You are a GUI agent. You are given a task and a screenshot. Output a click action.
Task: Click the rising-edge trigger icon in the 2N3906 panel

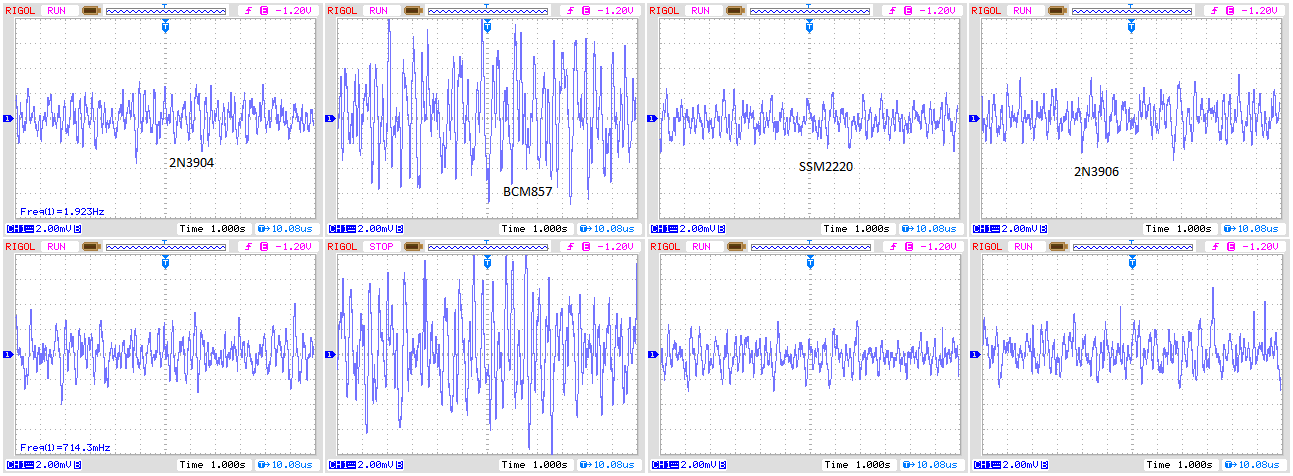(x=1216, y=10)
